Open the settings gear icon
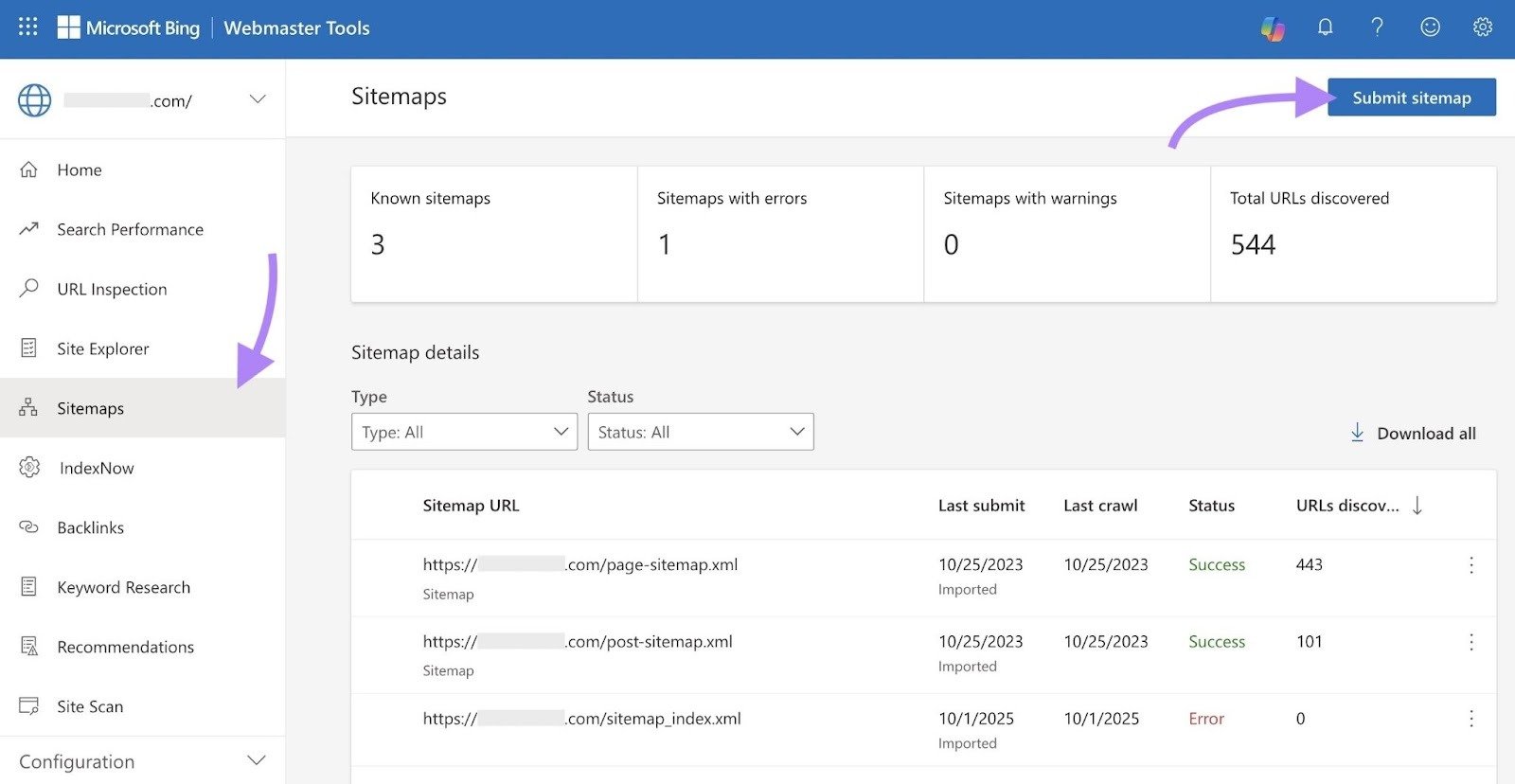1515x784 pixels. click(1483, 27)
